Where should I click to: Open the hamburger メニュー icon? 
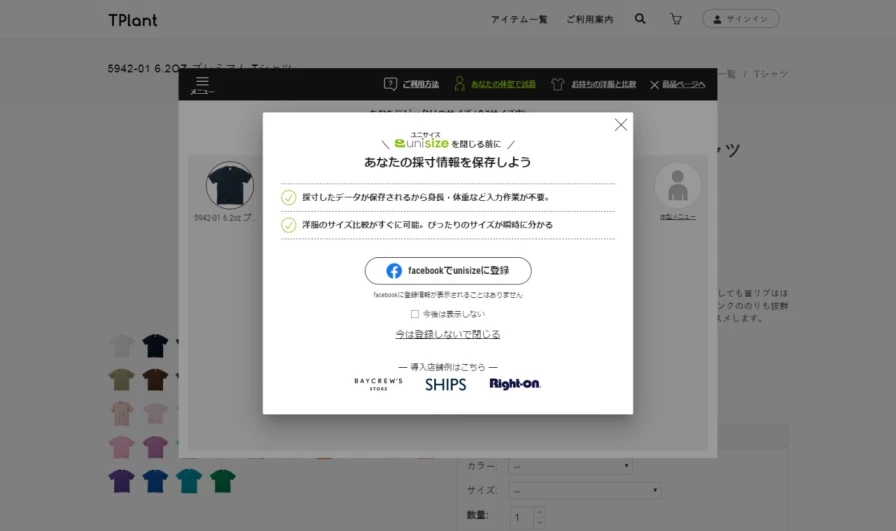click(x=202, y=83)
